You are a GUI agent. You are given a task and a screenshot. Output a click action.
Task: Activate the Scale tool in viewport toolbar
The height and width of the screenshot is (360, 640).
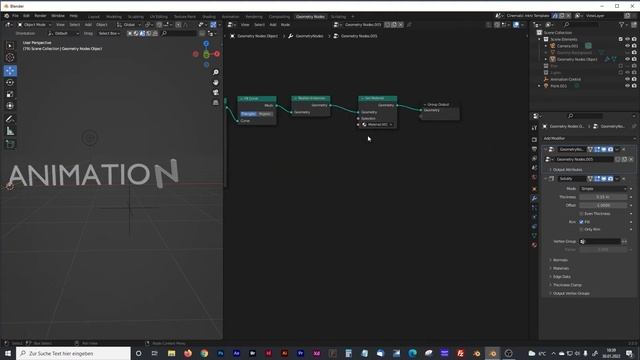10,94
